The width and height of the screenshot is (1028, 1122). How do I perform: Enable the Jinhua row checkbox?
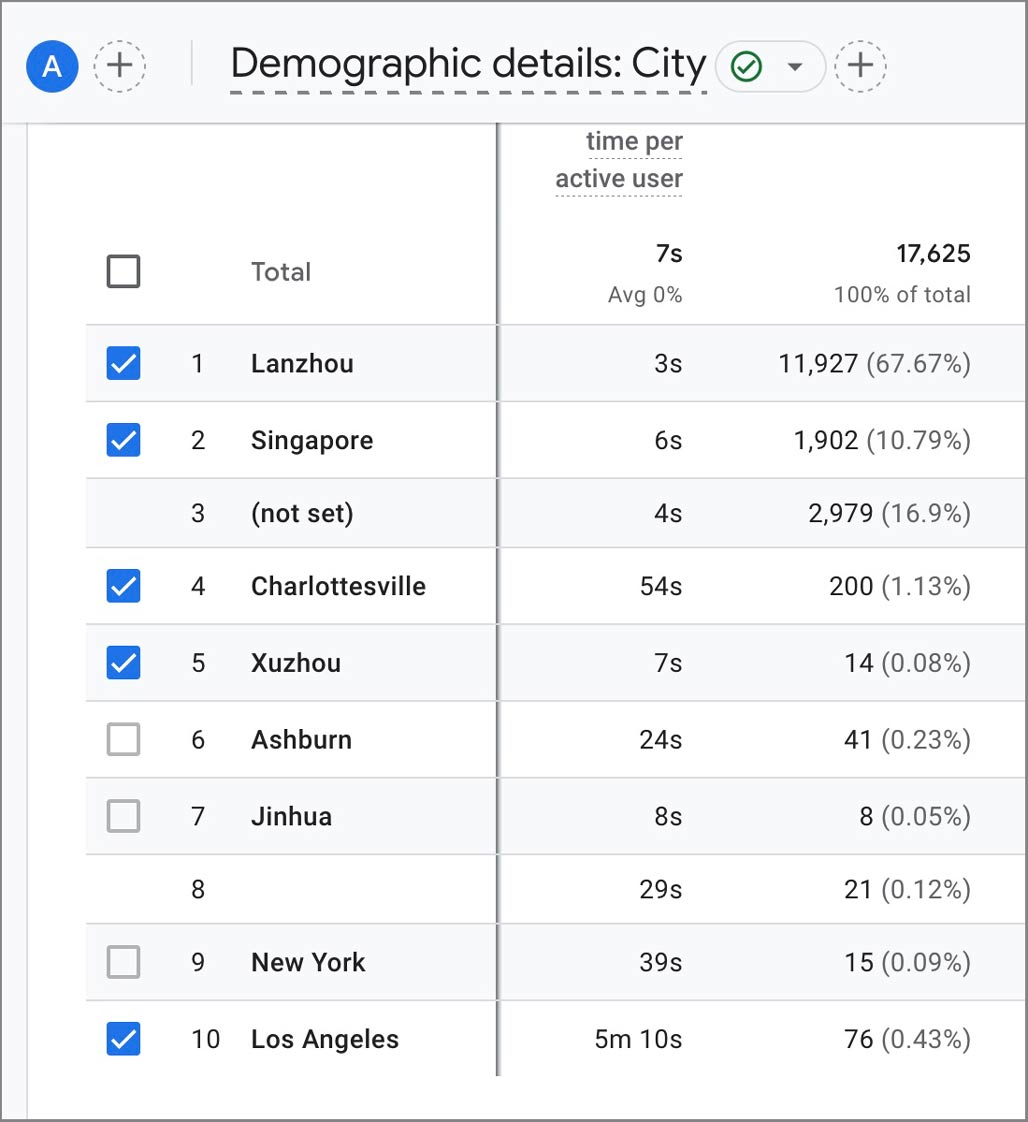[x=123, y=817]
